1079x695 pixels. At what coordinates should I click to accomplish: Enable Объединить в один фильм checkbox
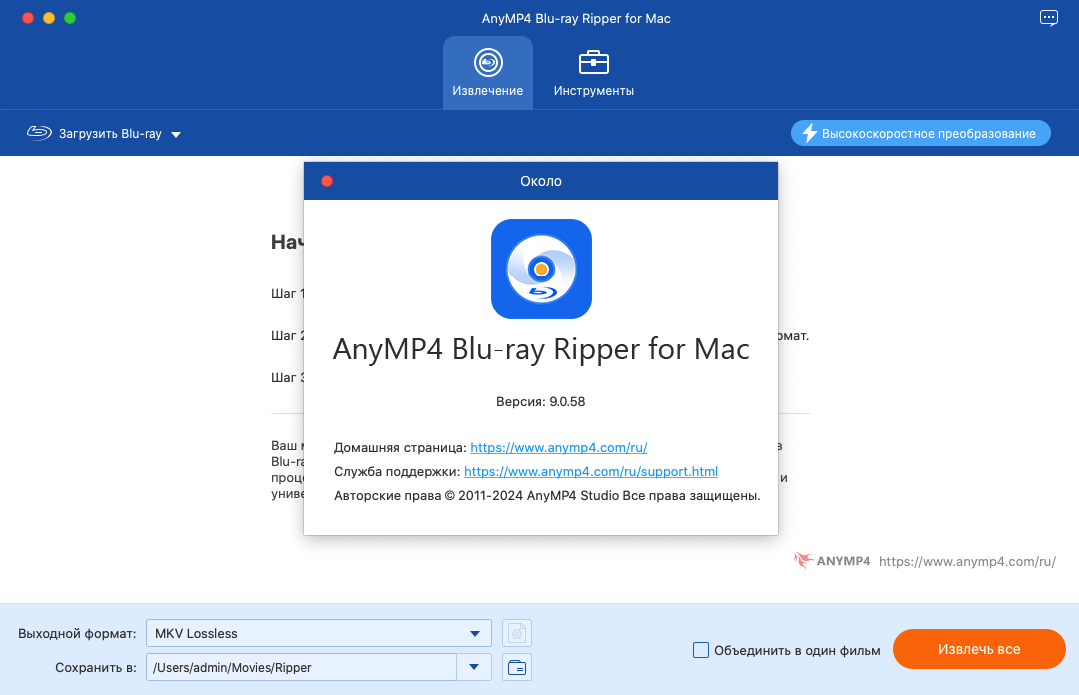(701, 650)
